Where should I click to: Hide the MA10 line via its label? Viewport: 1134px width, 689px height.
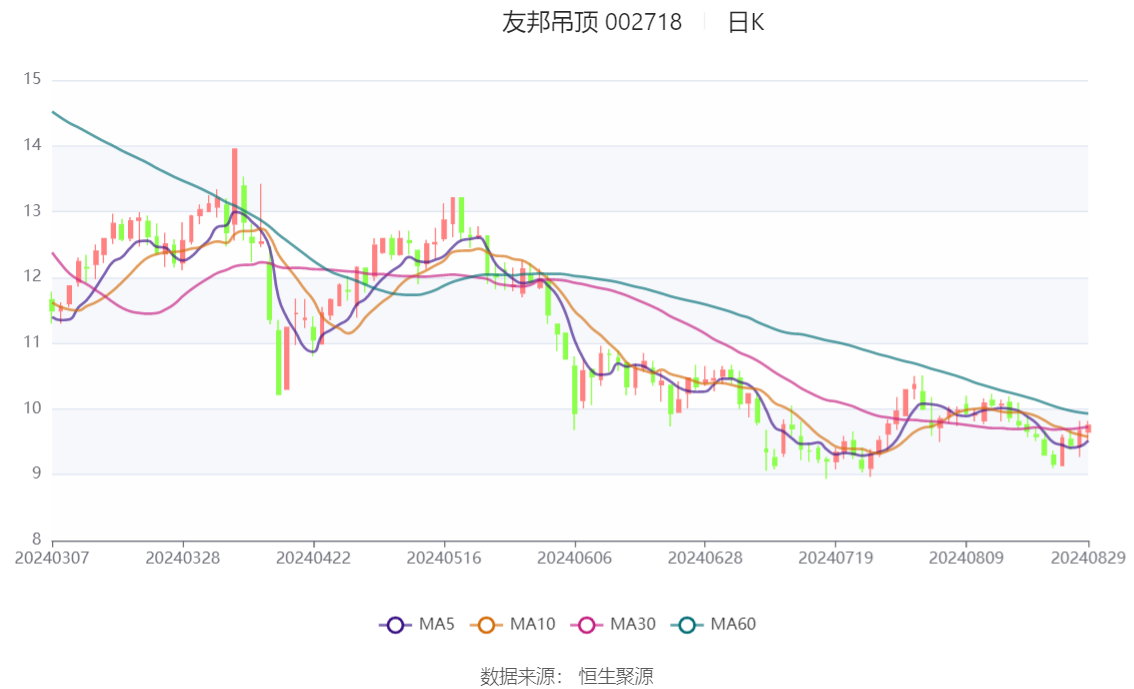[532, 624]
